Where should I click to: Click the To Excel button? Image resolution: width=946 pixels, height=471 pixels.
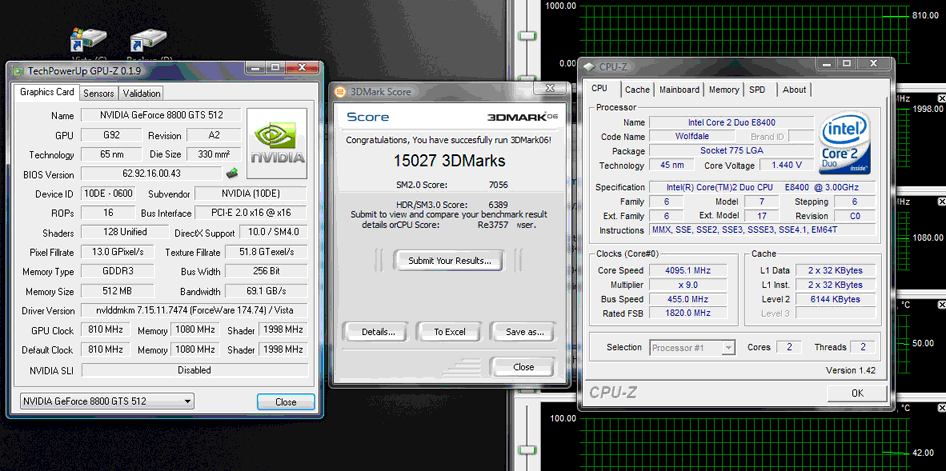442,331
